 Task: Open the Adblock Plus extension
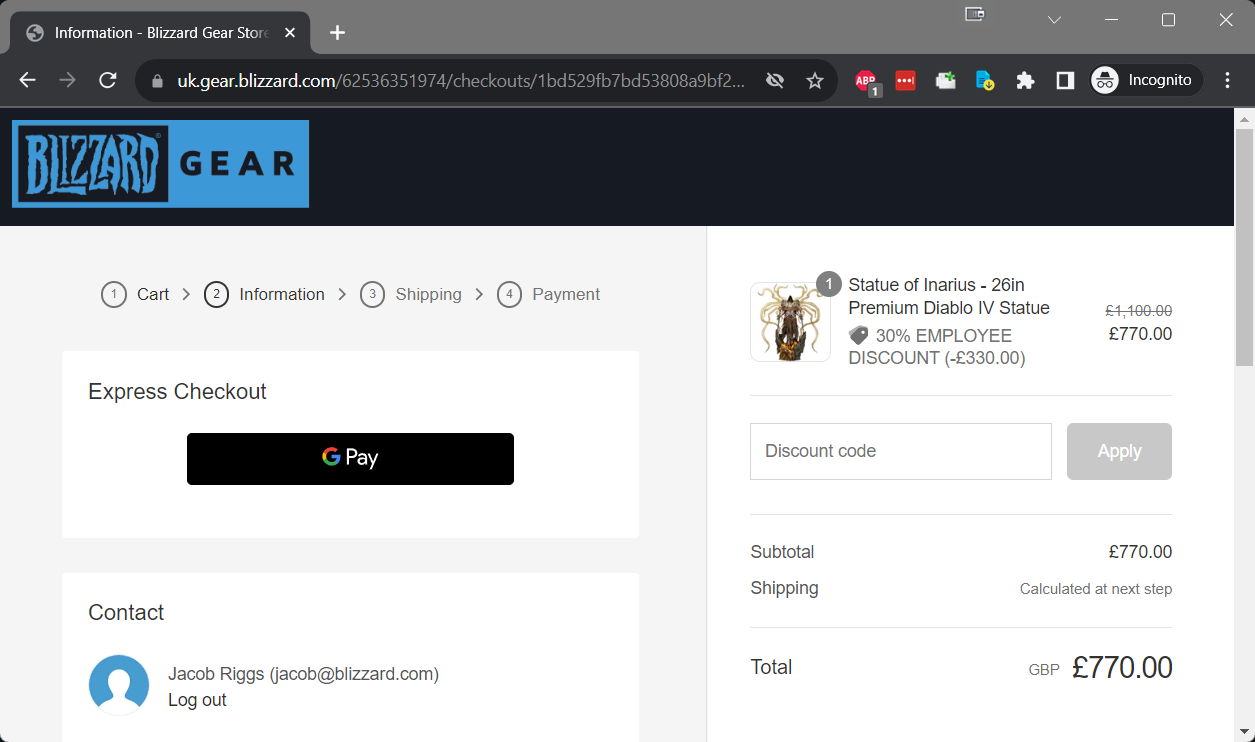coord(867,82)
